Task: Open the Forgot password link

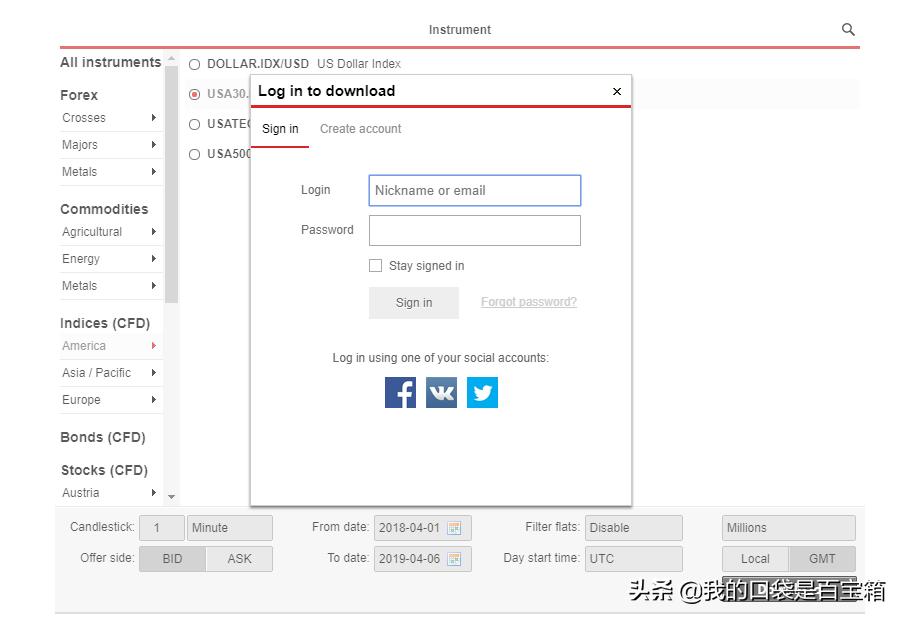Action: coord(528,301)
